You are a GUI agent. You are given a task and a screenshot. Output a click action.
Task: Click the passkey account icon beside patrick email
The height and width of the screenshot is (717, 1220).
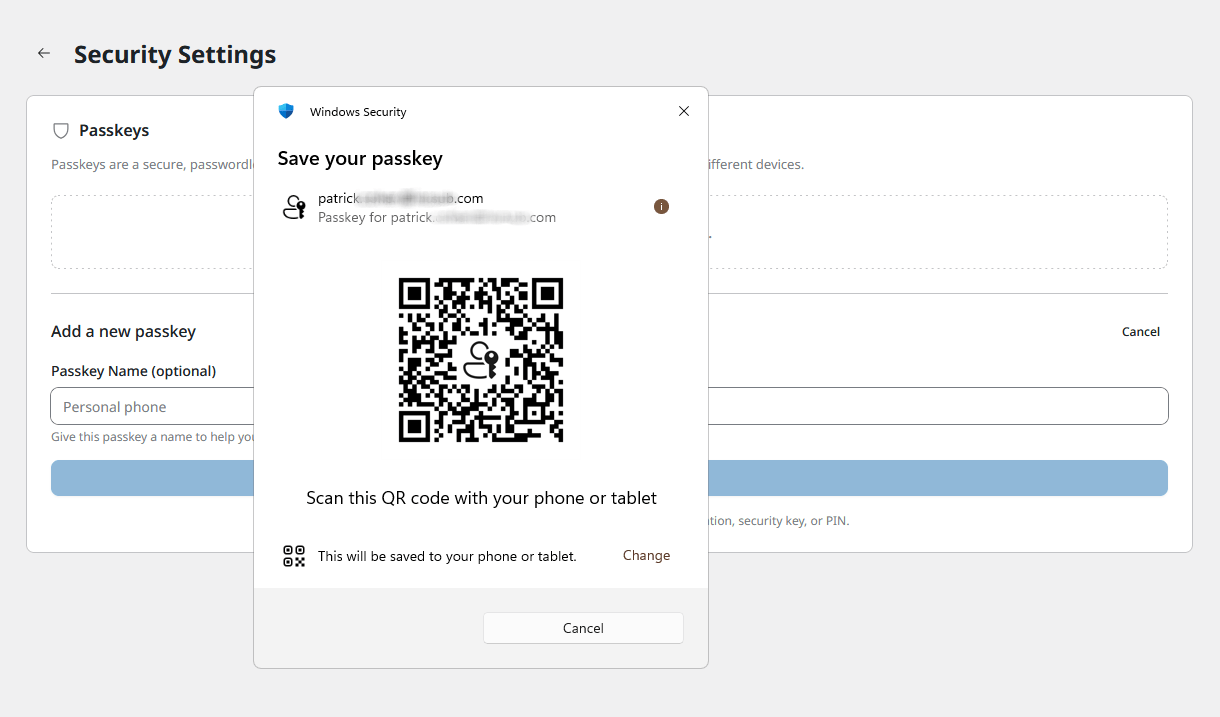click(294, 207)
